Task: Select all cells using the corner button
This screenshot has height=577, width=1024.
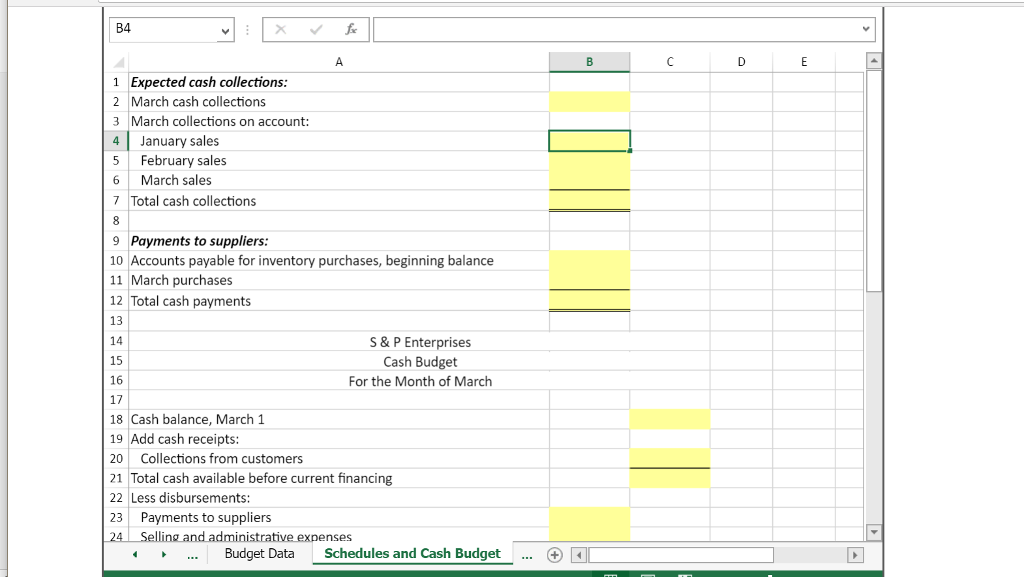Action: click(x=117, y=61)
